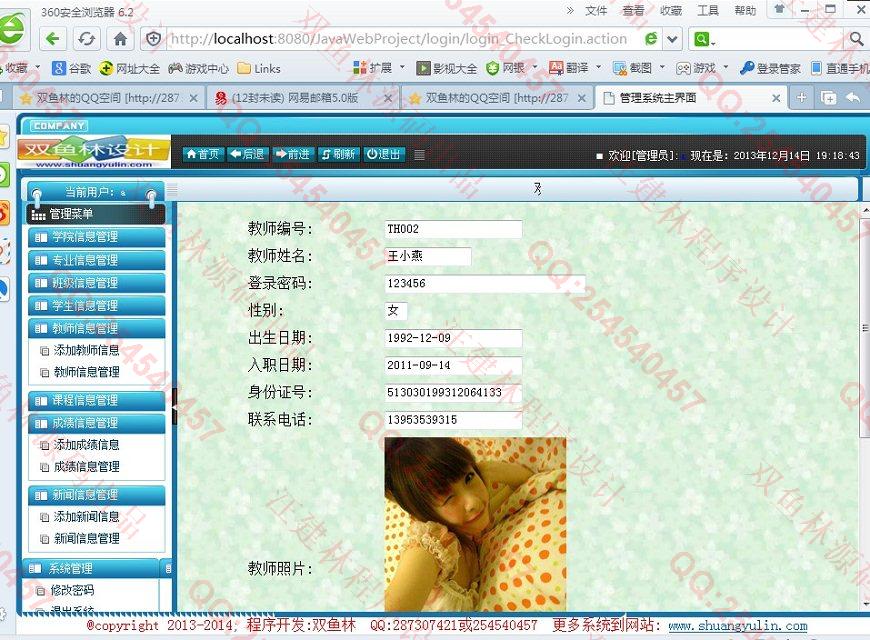Viewport: 870px width, 640px height.
Task: Collapse the 新闻信息管理 menu section
Action: (x=97, y=495)
